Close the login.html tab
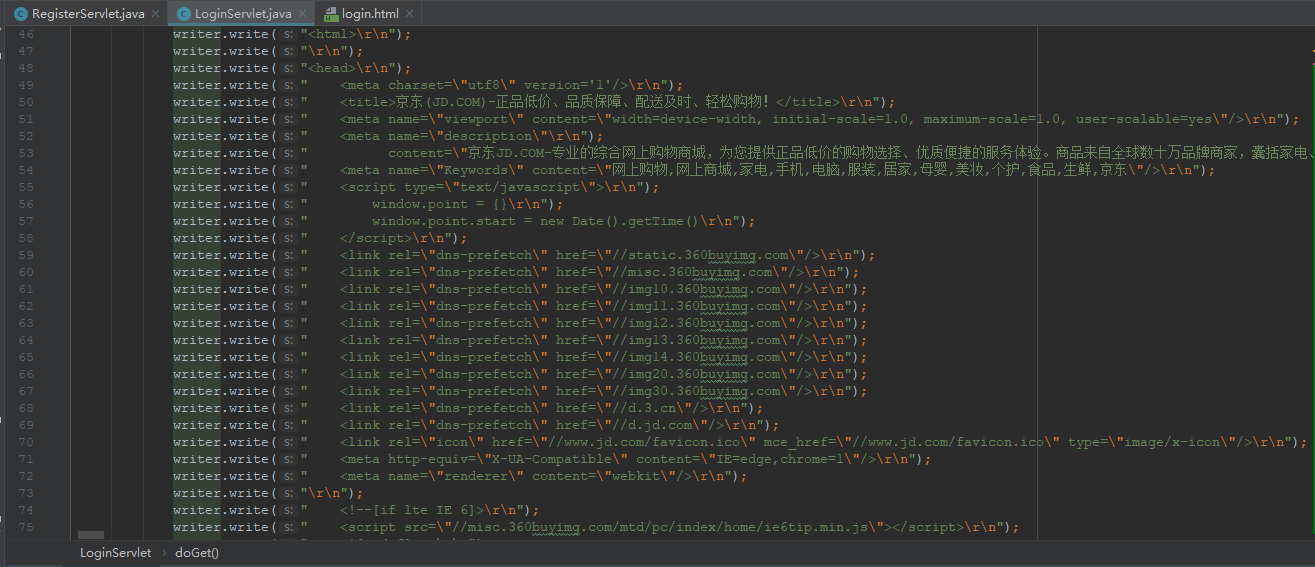The height and width of the screenshot is (567, 1315). (409, 14)
